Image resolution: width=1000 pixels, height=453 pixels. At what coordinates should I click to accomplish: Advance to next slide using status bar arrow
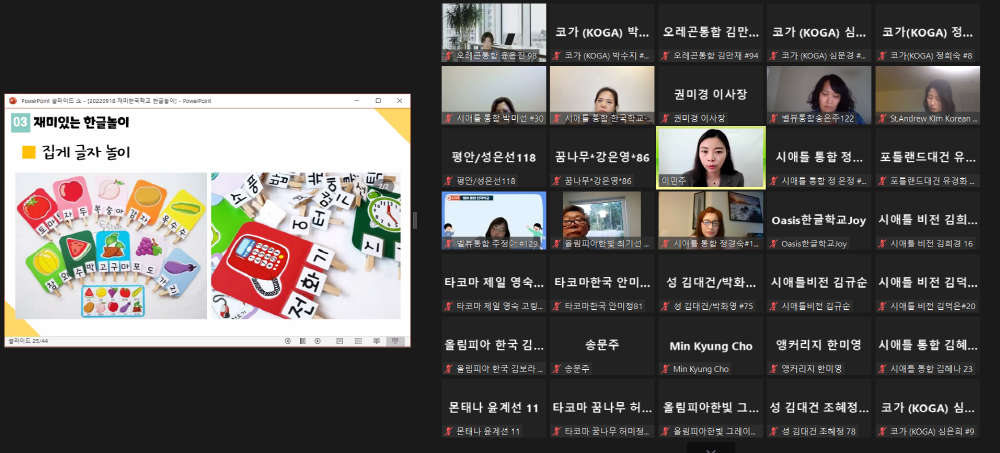(x=318, y=341)
